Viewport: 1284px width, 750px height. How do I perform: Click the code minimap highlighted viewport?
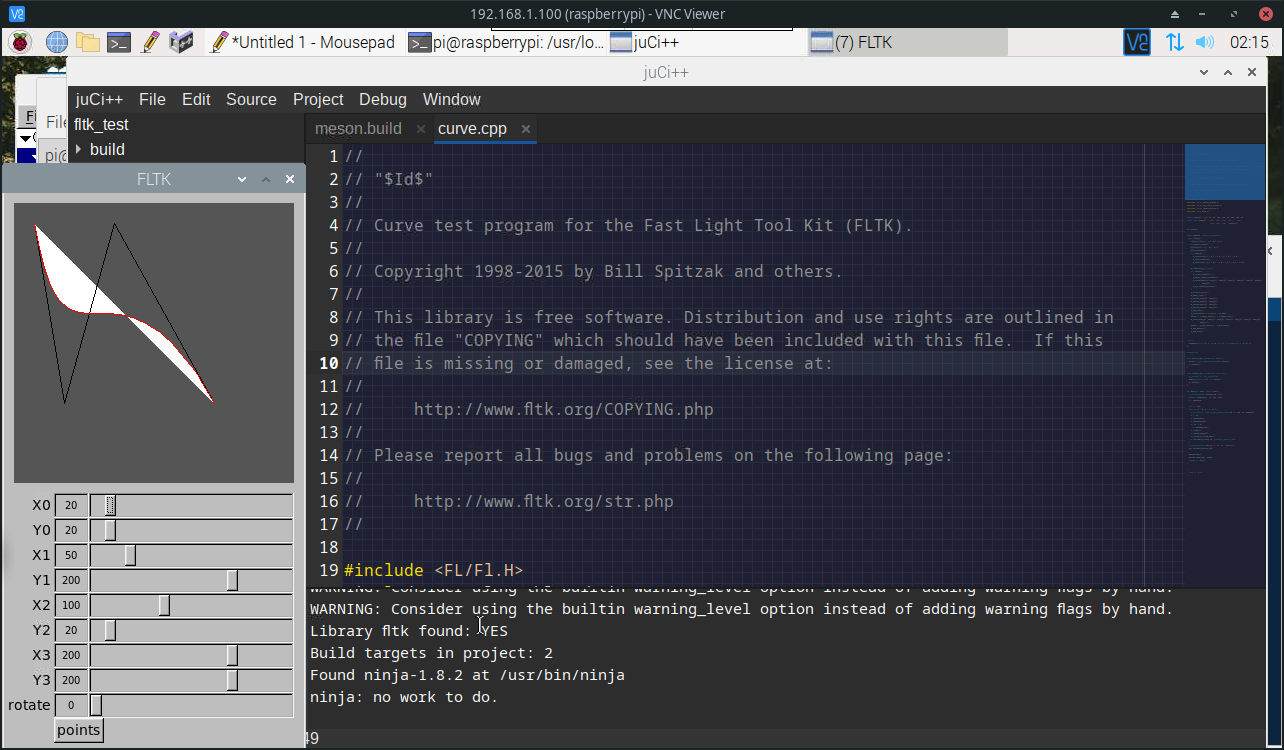(x=1224, y=172)
